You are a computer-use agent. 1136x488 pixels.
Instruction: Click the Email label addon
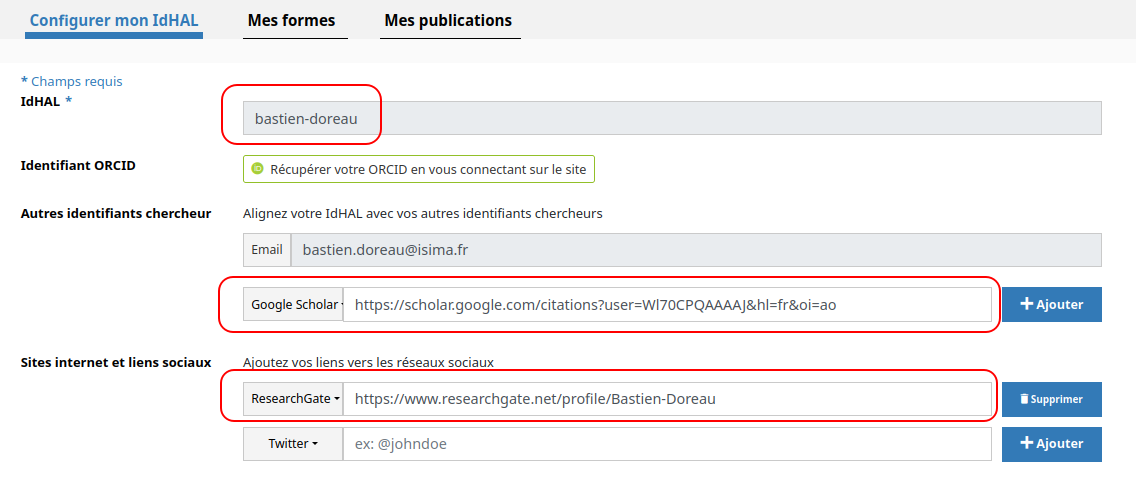click(x=267, y=250)
